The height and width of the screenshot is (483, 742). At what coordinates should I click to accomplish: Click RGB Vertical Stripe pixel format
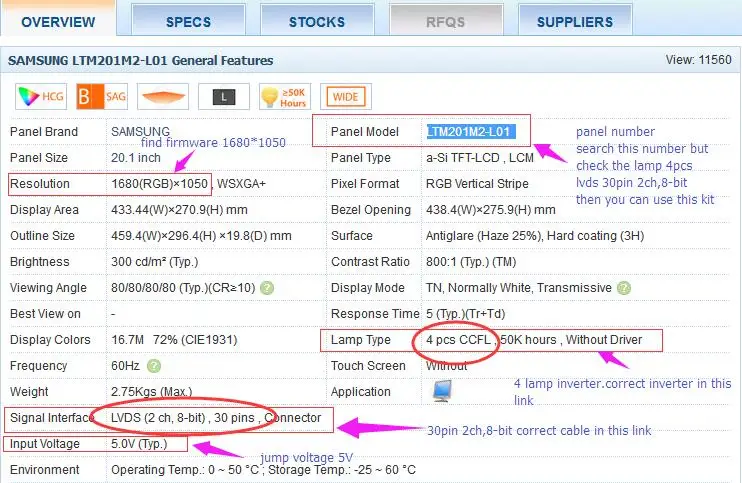click(x=477, y=184)
